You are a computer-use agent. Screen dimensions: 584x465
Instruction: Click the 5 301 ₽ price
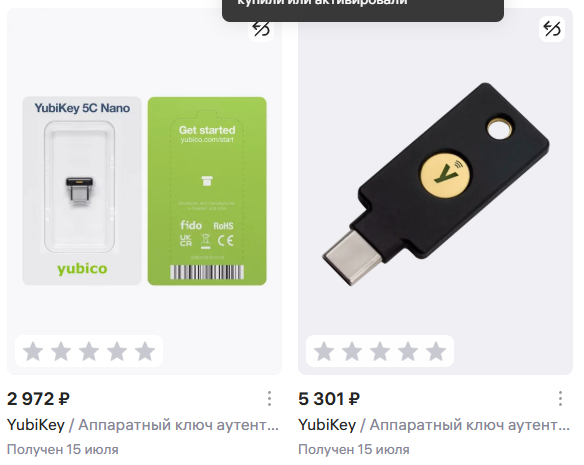(x=329, y=399)
